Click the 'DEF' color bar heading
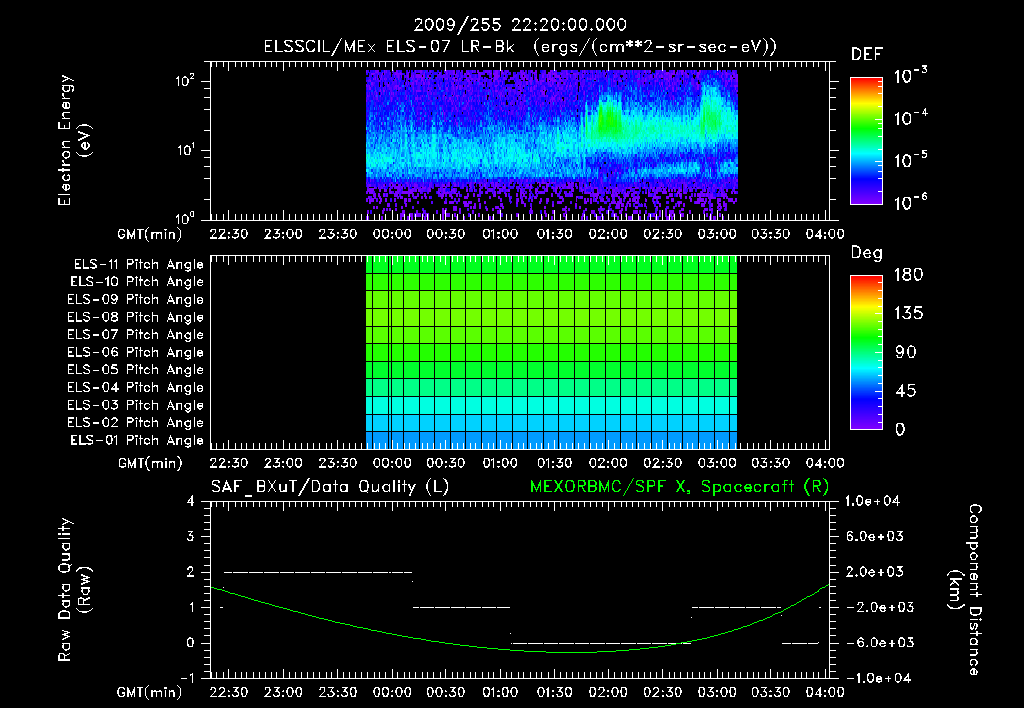This screenshot has width=1024, height=708. [866, 54]
